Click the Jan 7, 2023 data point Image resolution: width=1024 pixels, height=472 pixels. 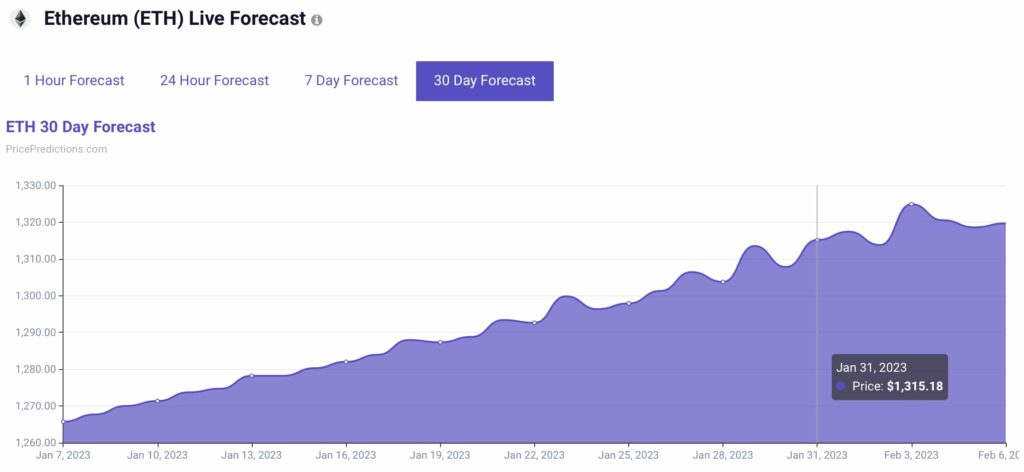point(63,422)
